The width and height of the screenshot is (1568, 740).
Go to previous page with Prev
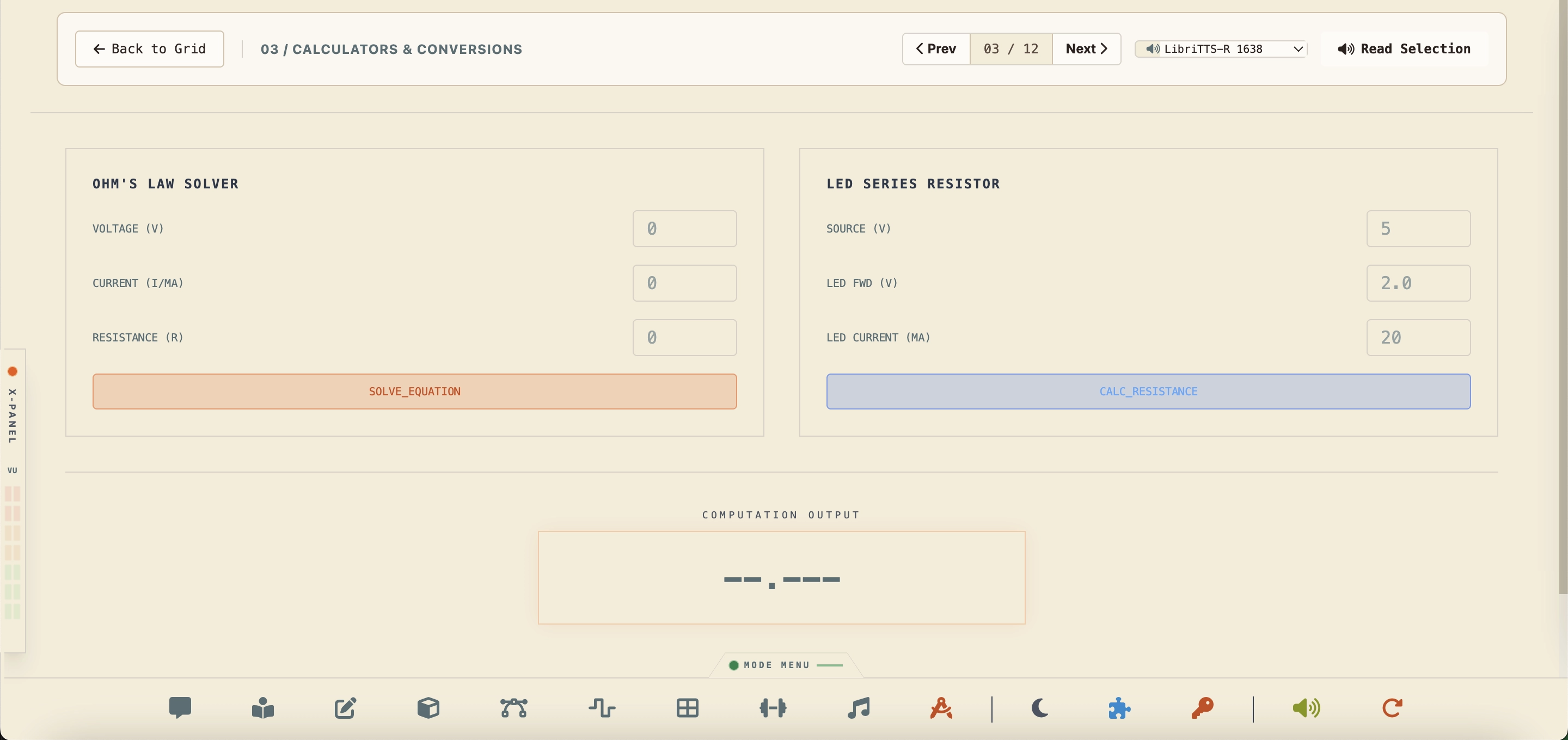936,48
